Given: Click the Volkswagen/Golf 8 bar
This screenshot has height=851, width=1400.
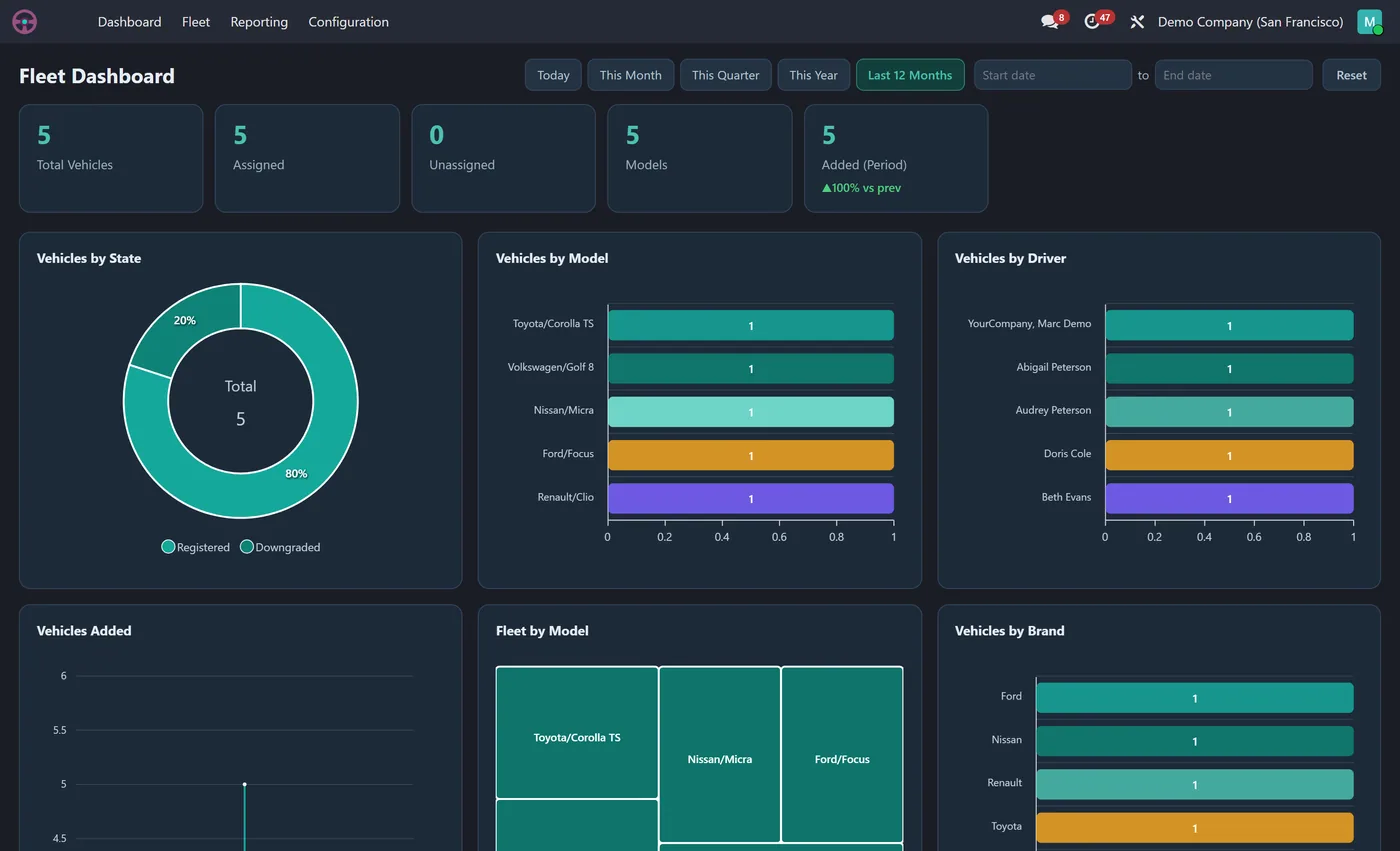Looking at the screenshot, I should pos(750,368).
